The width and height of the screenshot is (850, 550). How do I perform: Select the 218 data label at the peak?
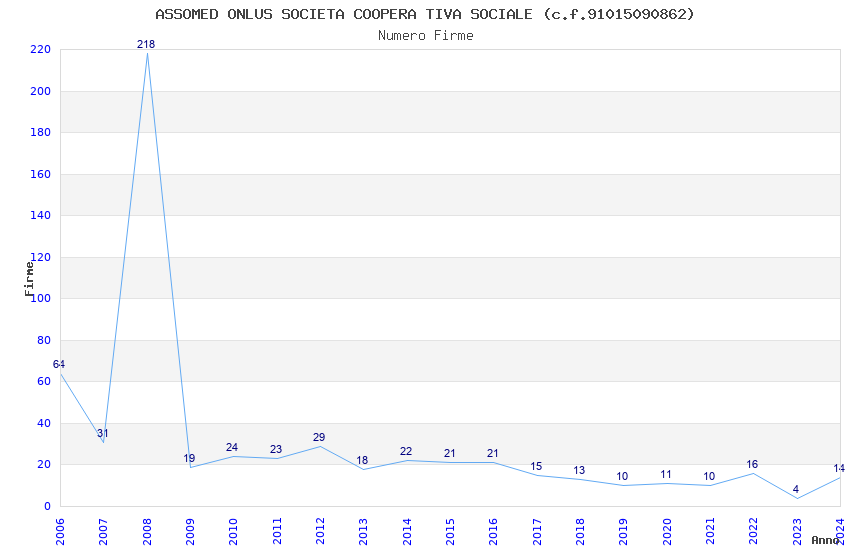click(146, 44)
